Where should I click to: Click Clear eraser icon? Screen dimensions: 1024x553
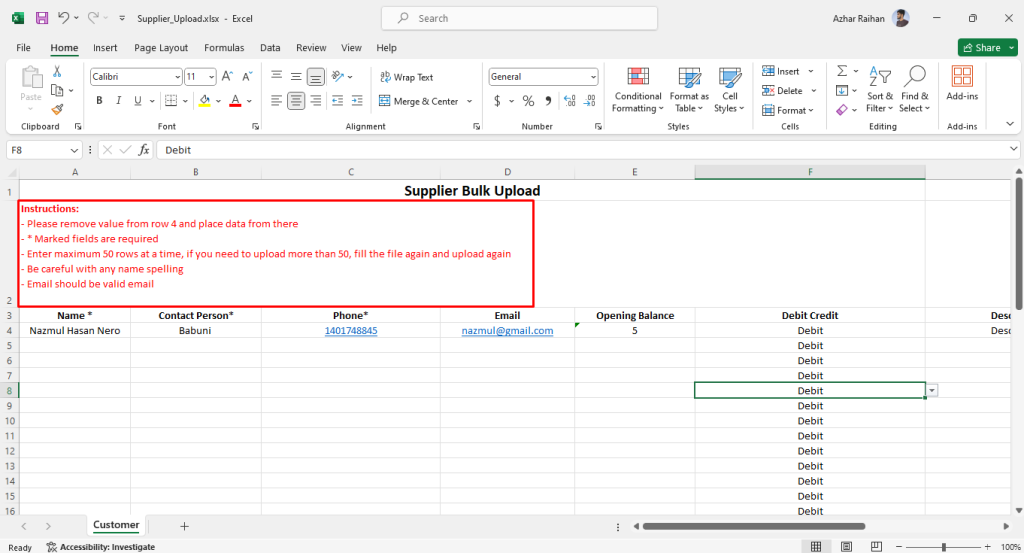point(842,110)
